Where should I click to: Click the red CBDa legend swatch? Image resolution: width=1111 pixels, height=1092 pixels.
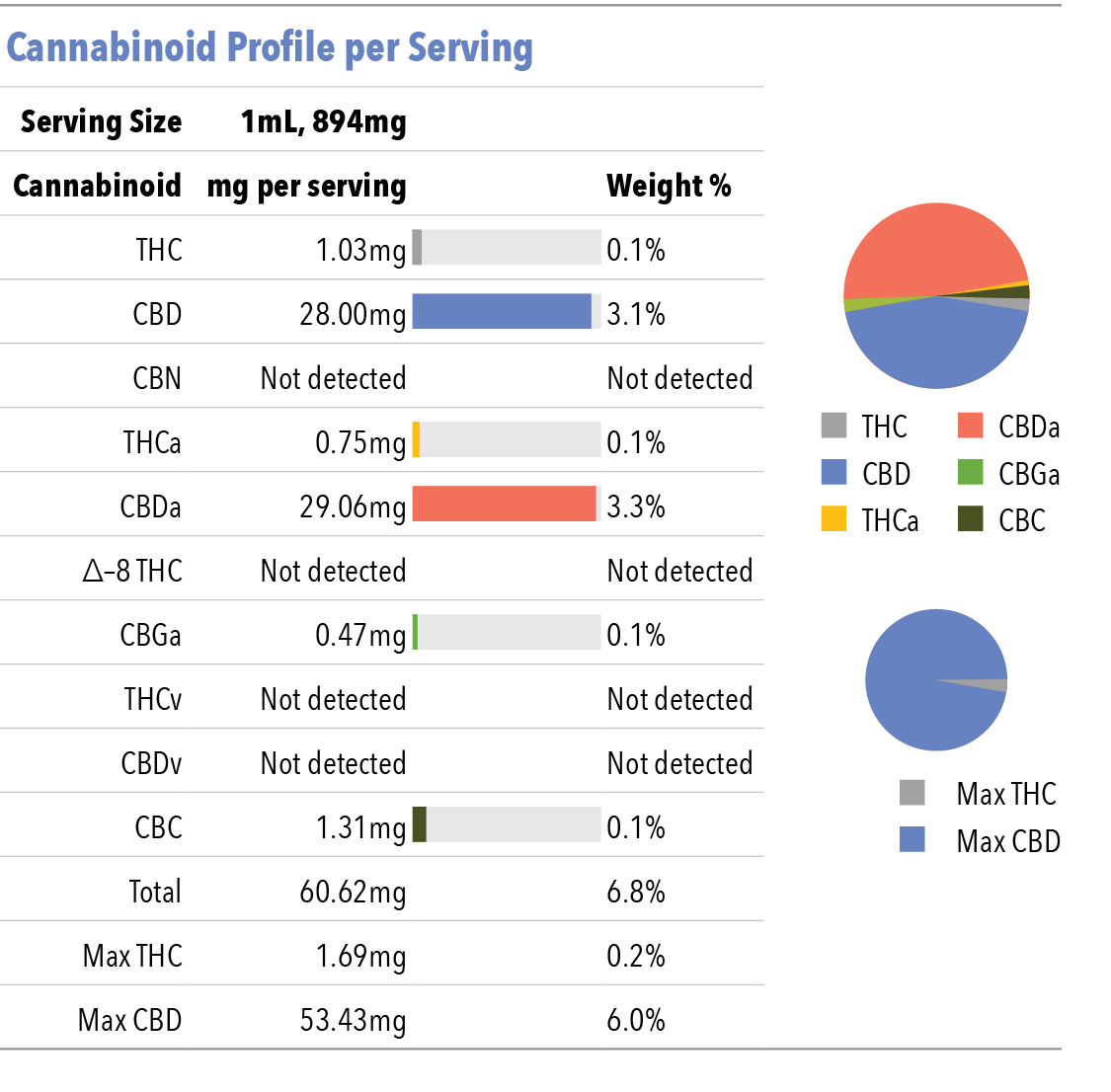(970, 426)
